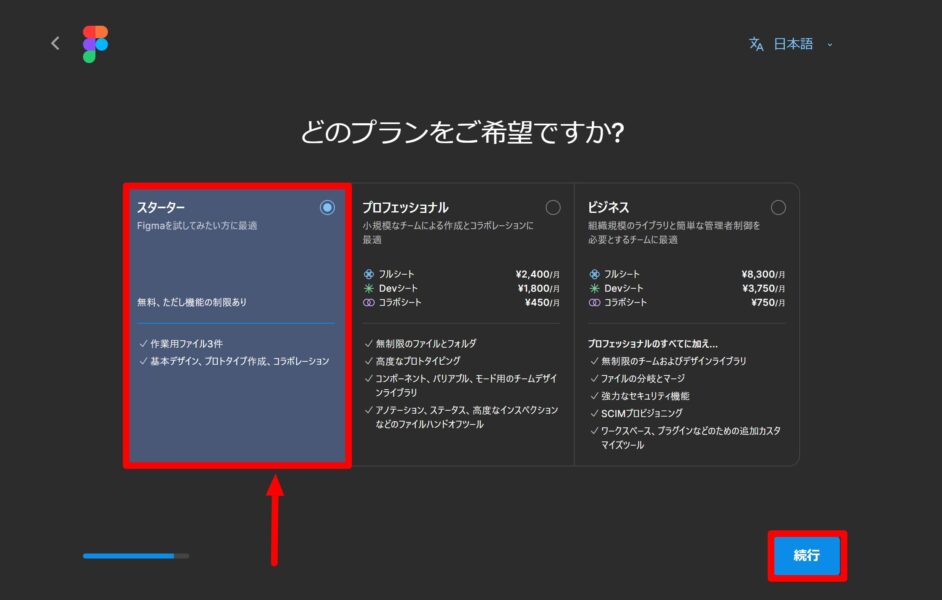Click Professional plan's Dev seat icon
The height and width of the screenshot is (600, 942).
368,288
